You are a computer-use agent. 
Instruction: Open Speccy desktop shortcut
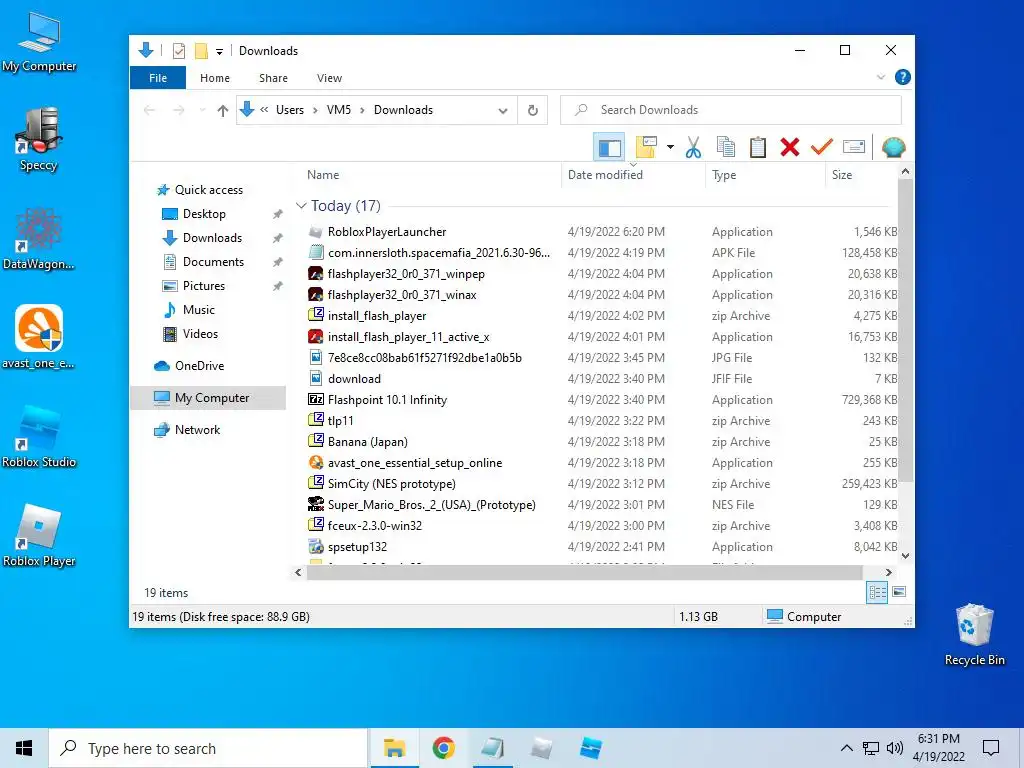39,139
